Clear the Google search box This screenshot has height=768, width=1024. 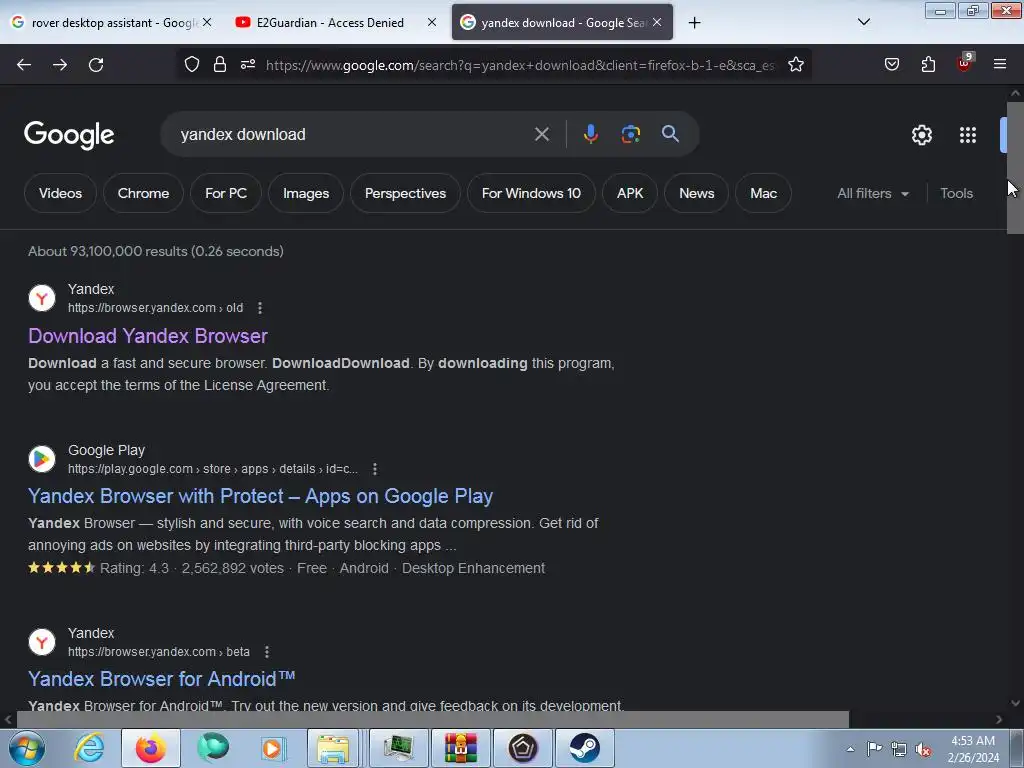click(541, 134)
